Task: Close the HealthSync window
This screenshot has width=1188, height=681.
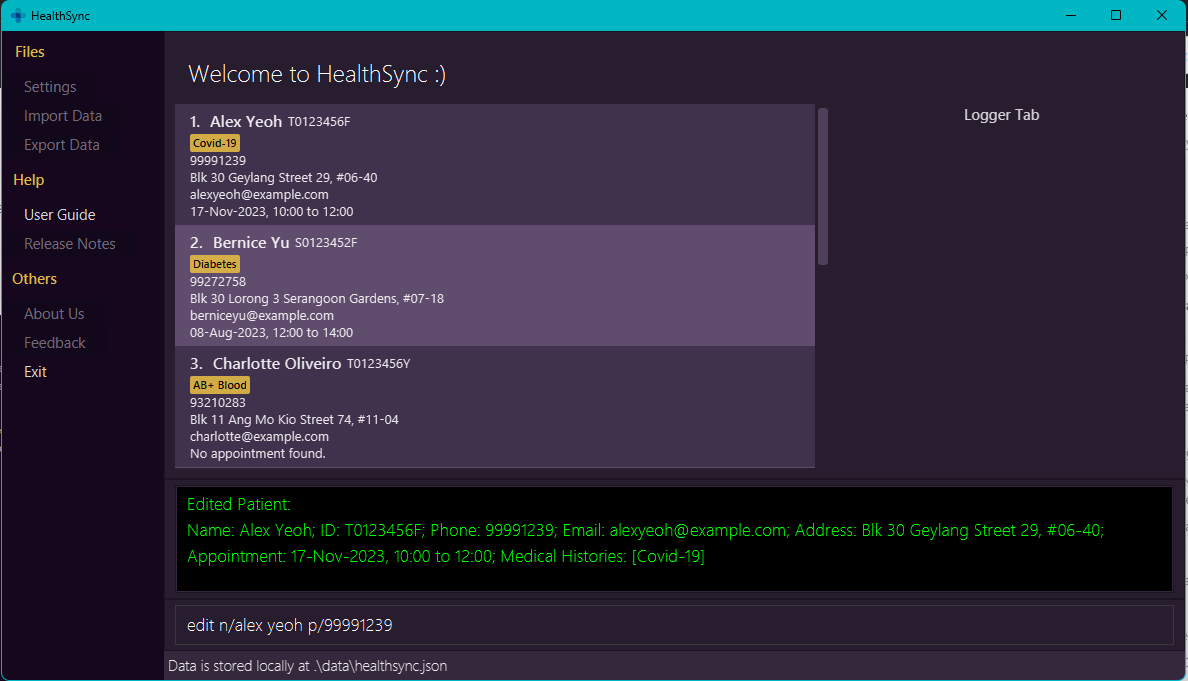Action: [x=1161, y=15]
